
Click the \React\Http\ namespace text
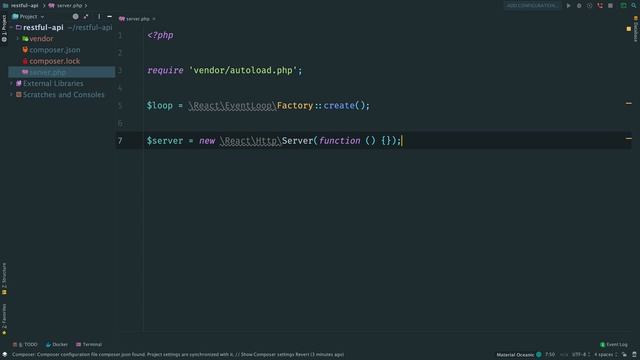pos(251,141)
